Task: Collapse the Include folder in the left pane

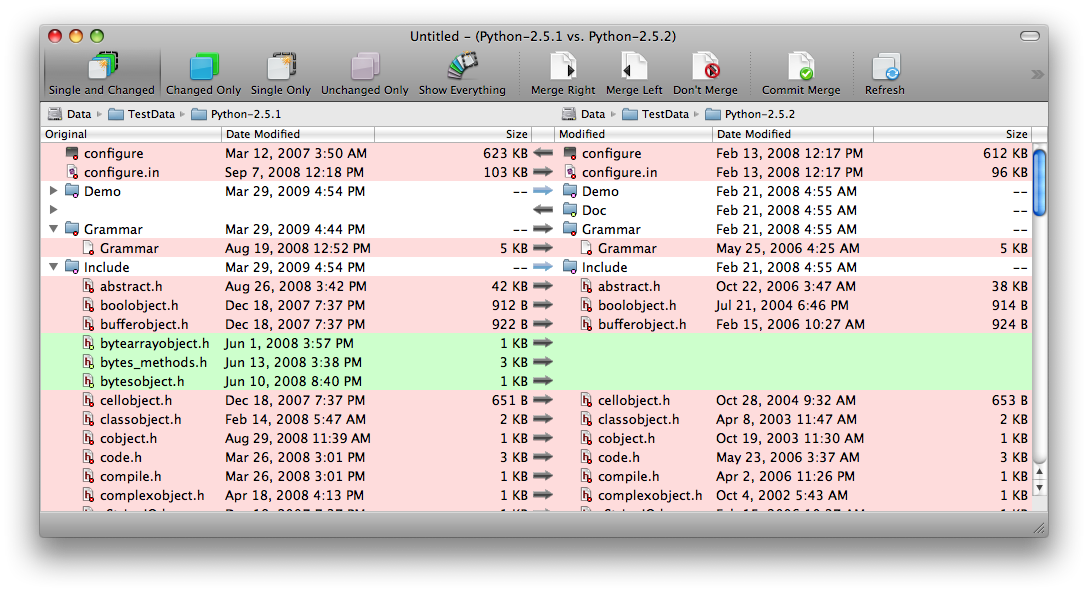Action: (53, 267)
